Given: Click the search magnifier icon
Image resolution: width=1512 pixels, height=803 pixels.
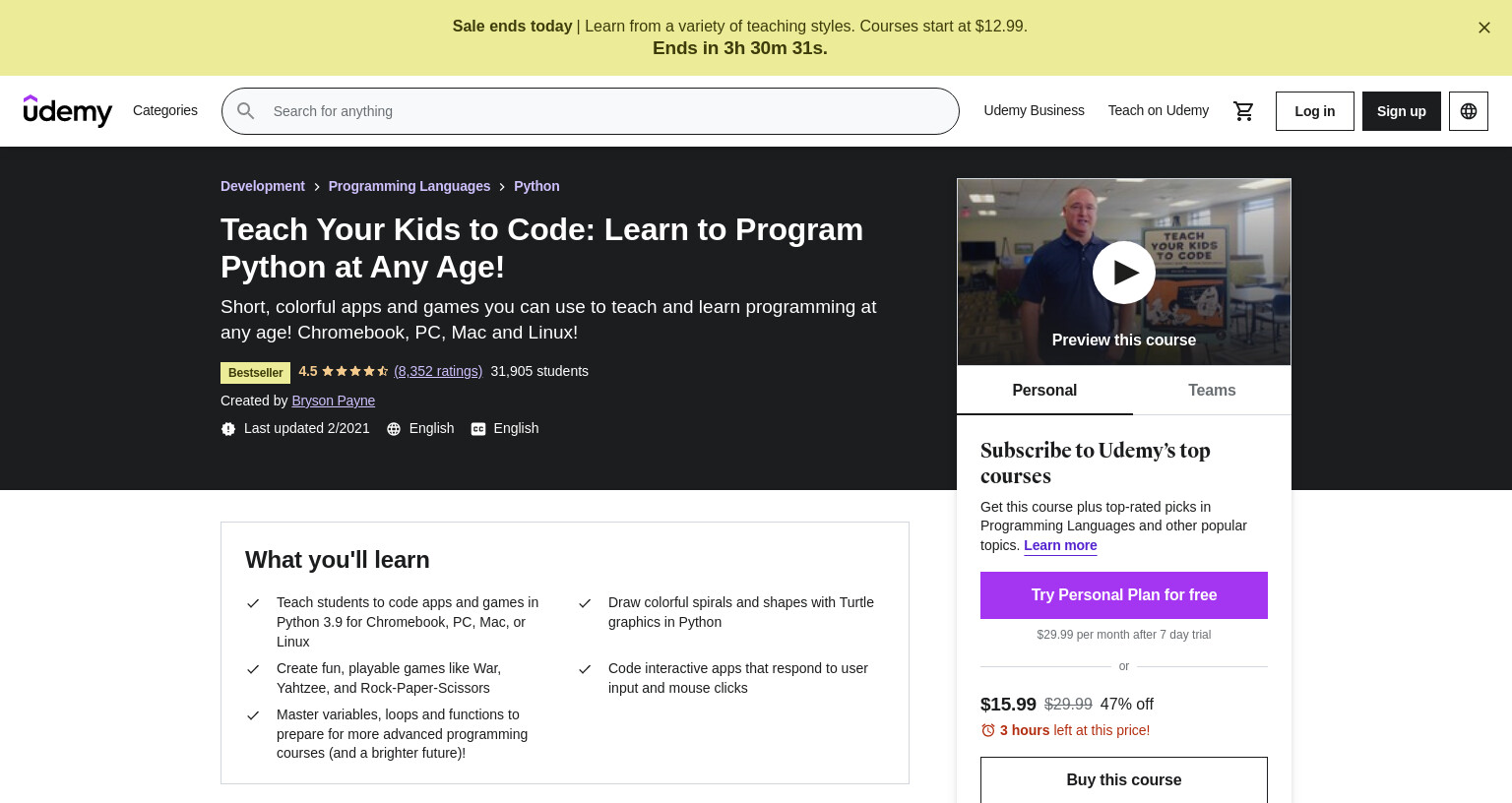Looking at the screenshot, I should coord(246,111).
